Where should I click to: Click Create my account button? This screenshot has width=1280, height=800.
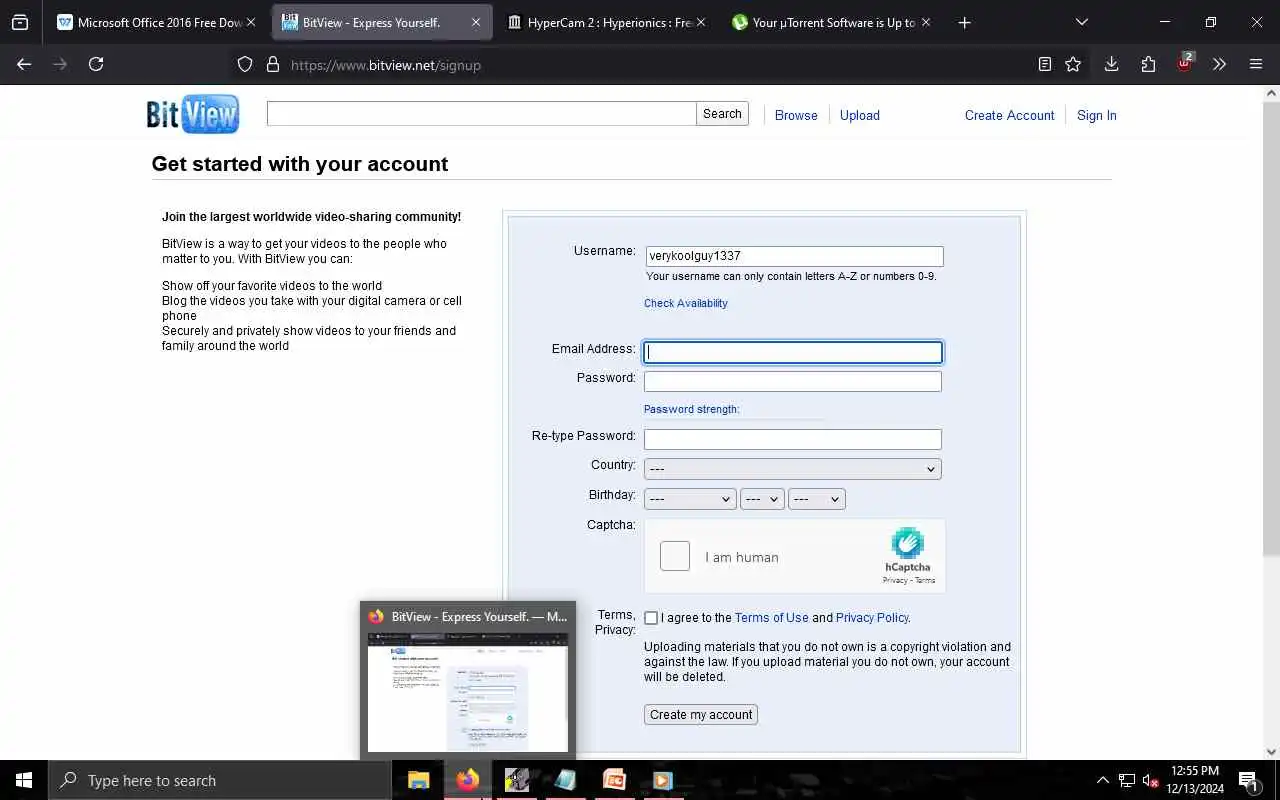click(x=701, y=714)
